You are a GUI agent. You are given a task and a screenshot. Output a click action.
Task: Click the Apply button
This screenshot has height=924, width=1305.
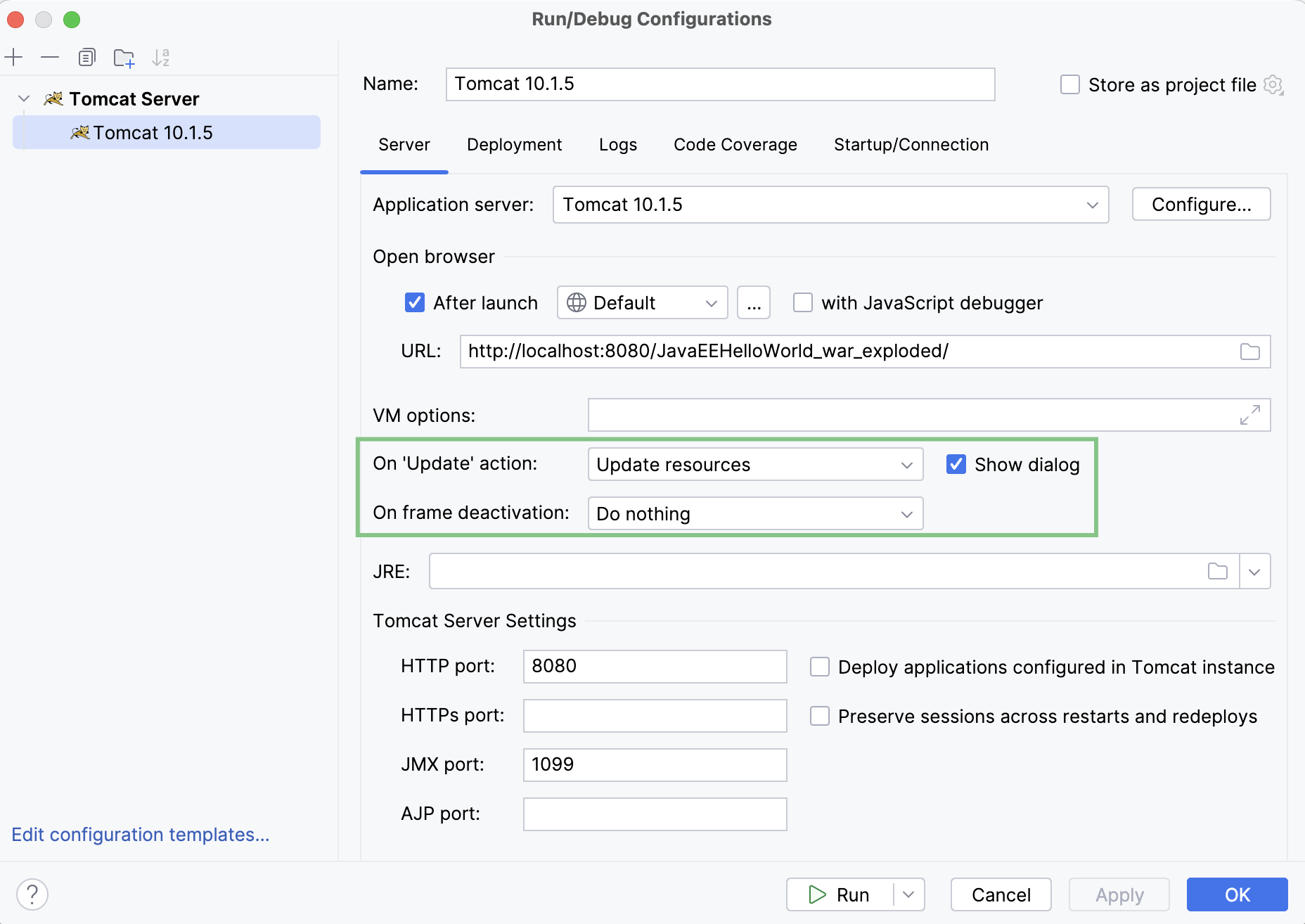coord(1119,894)
